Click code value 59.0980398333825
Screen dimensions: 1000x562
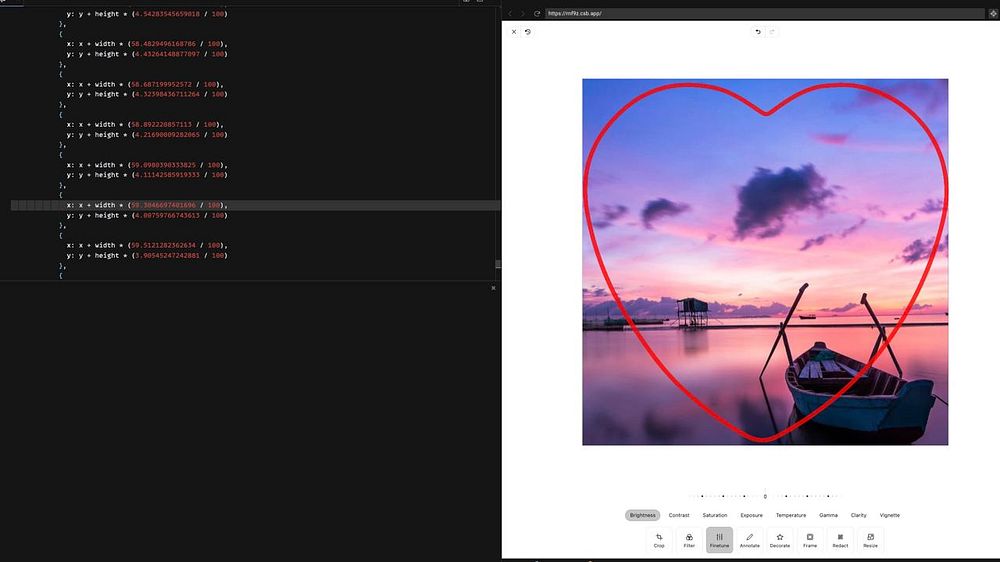point(163,165)
